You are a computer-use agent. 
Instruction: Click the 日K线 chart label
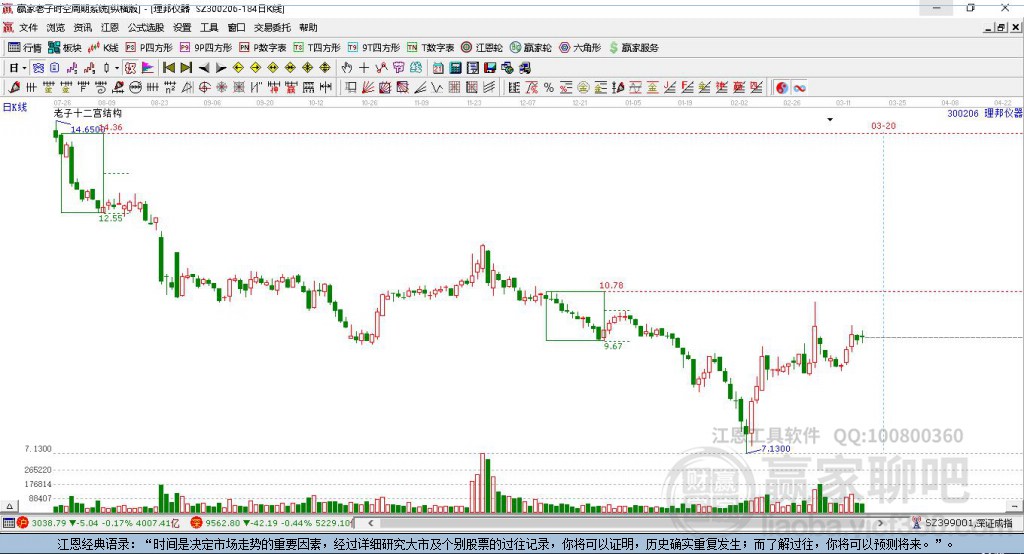coord(15,107)
